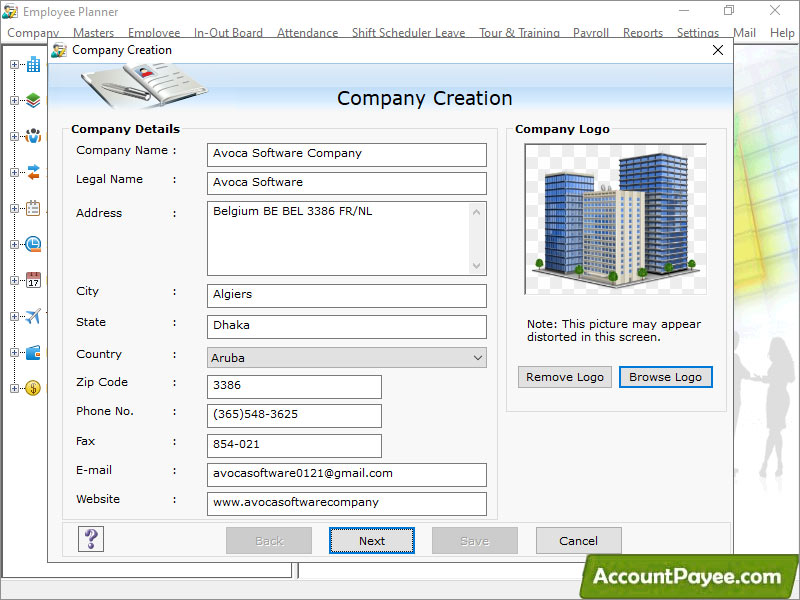Screen dimensions: 800x600
Task: Open the attendance calendar sheet icon
Action: pyautogui.click(x=33, y=208)
